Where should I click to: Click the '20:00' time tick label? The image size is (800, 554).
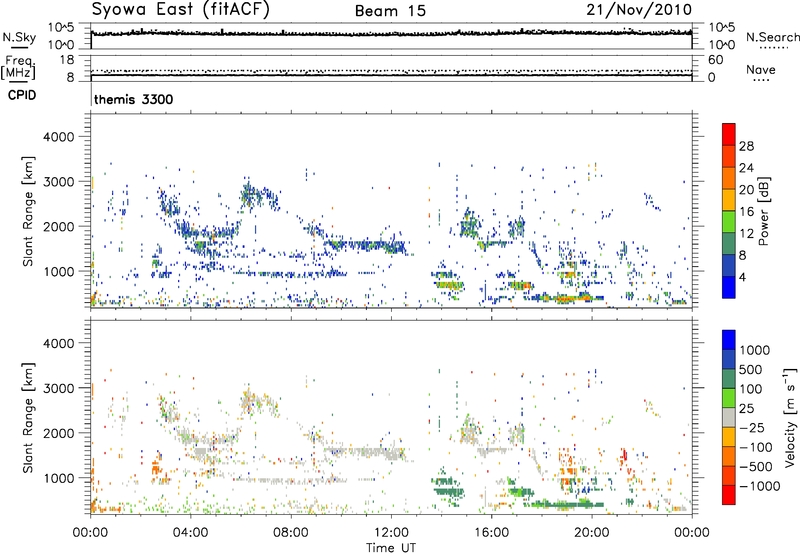[x=591, y=533]
